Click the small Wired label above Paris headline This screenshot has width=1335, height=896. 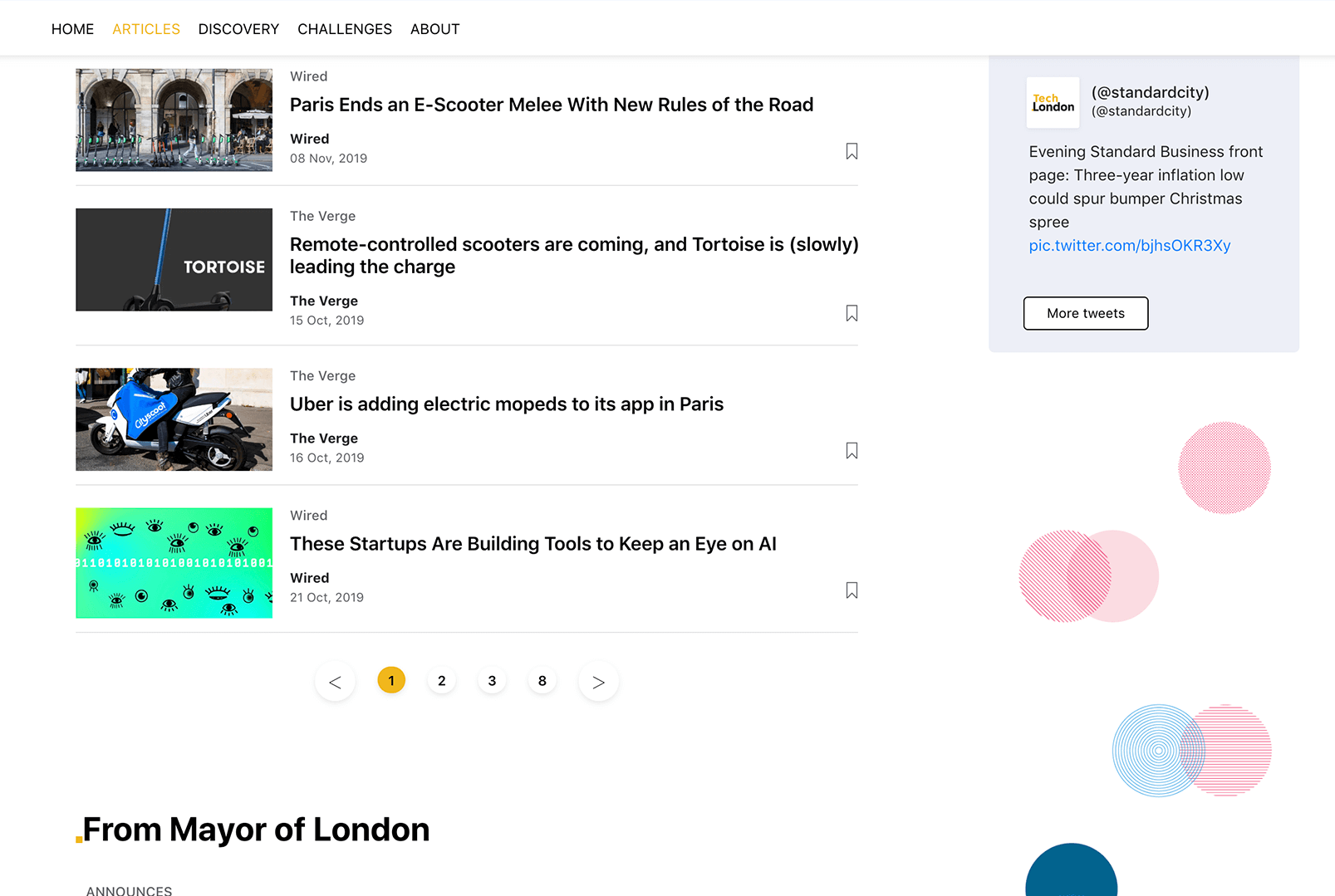309,76
